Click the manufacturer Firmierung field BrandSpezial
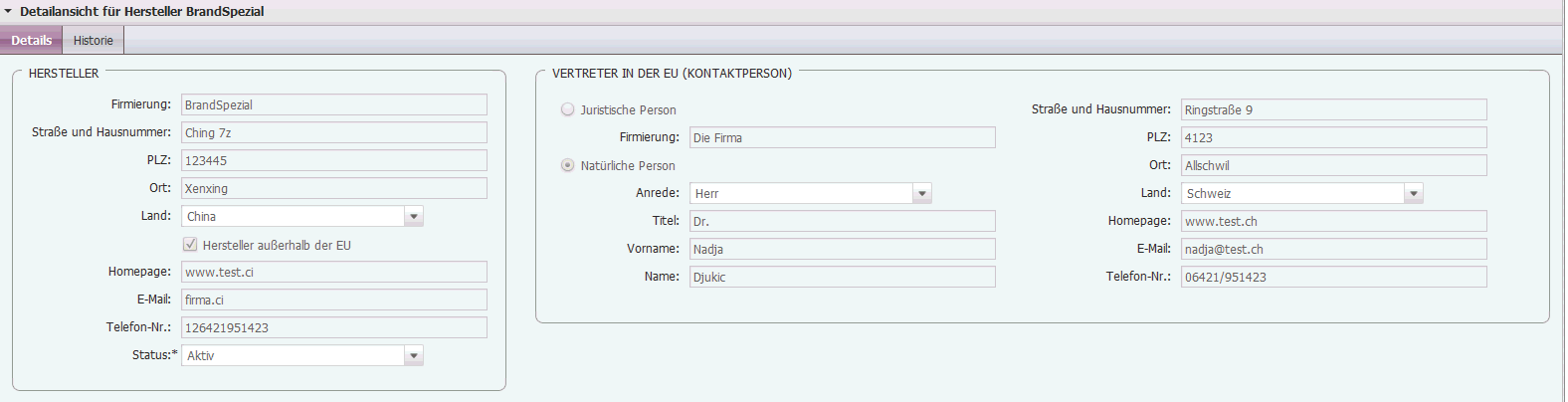The height and width of the screenshot is (402, 1568). point(333,104)
